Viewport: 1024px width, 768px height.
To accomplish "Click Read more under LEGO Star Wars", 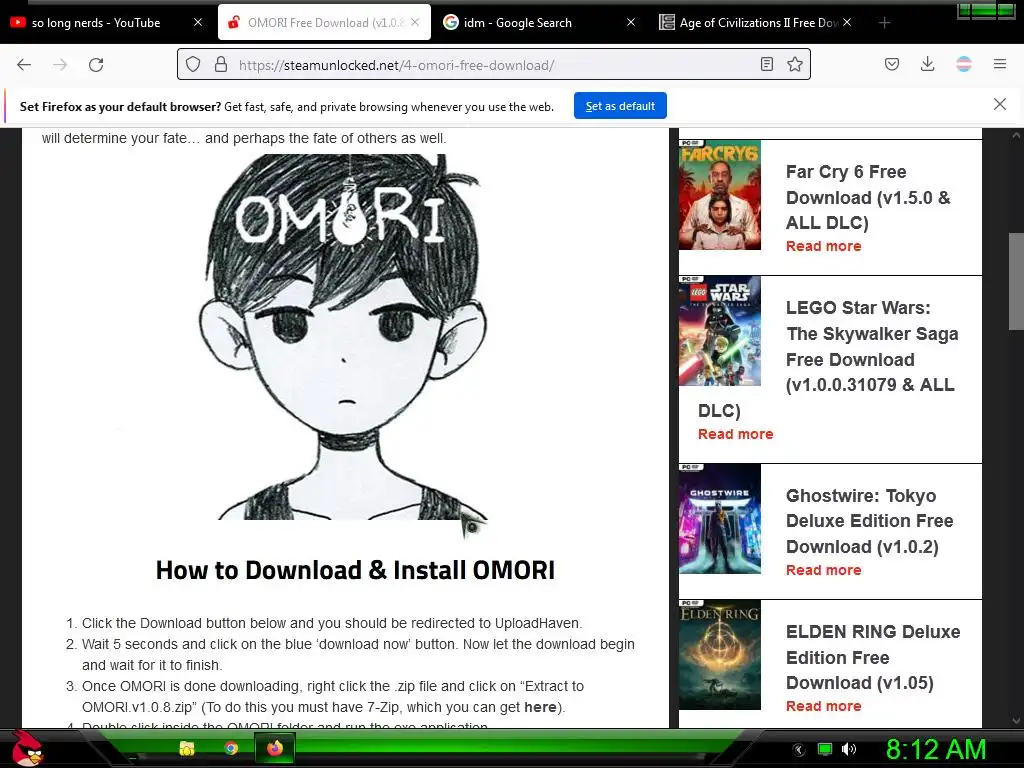I will point(735,434).
